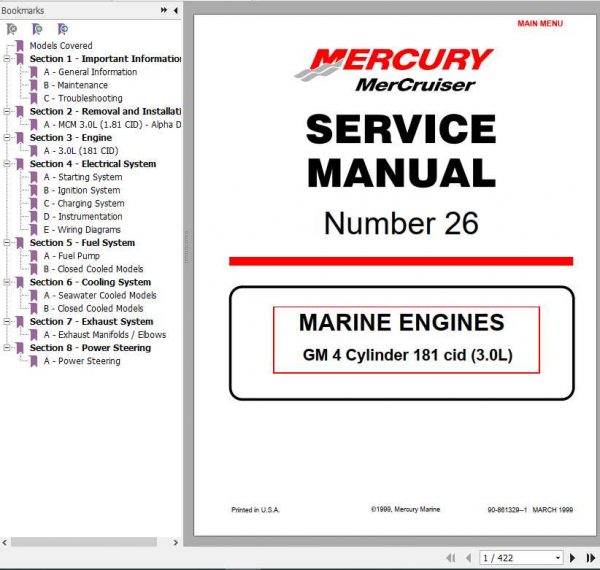The width and height of the screenshot is (600, 570).
Task: Click bookmarks scrollbar left arrow
Action: [x=5, y=542]
